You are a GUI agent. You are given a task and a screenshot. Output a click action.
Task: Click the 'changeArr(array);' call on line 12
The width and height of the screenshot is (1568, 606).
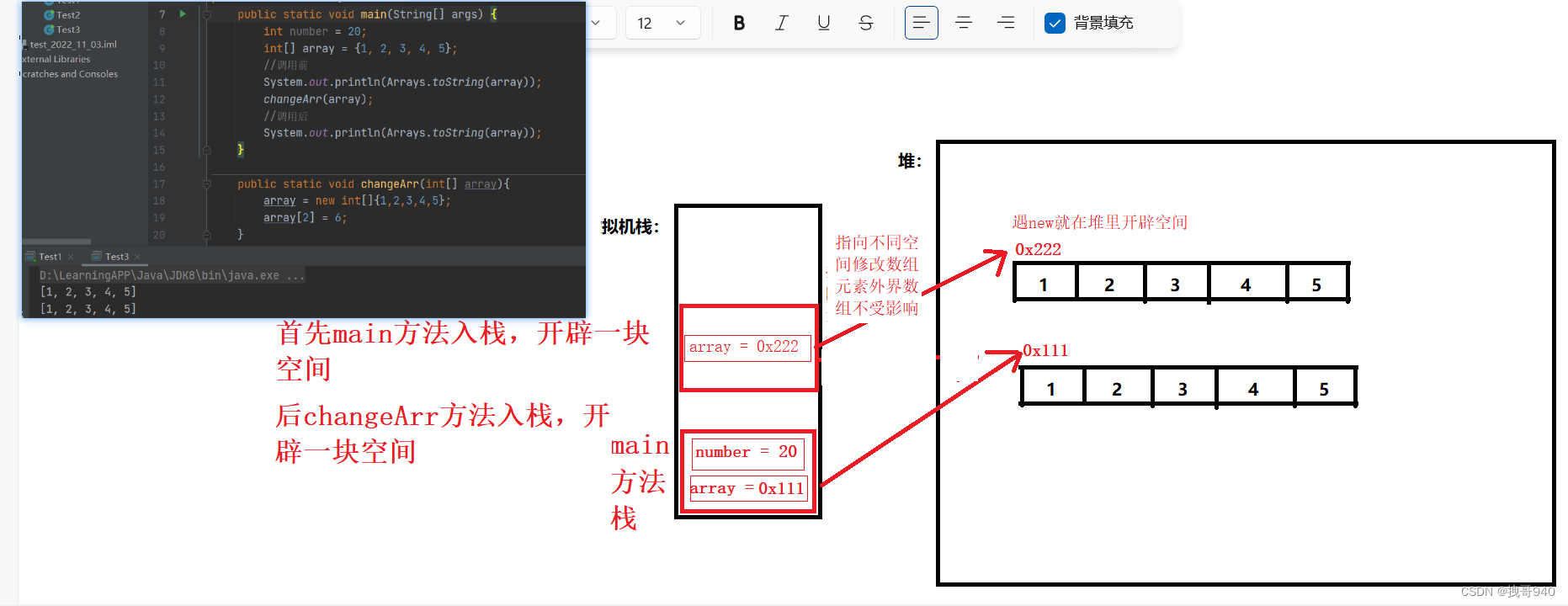point(317,99)
